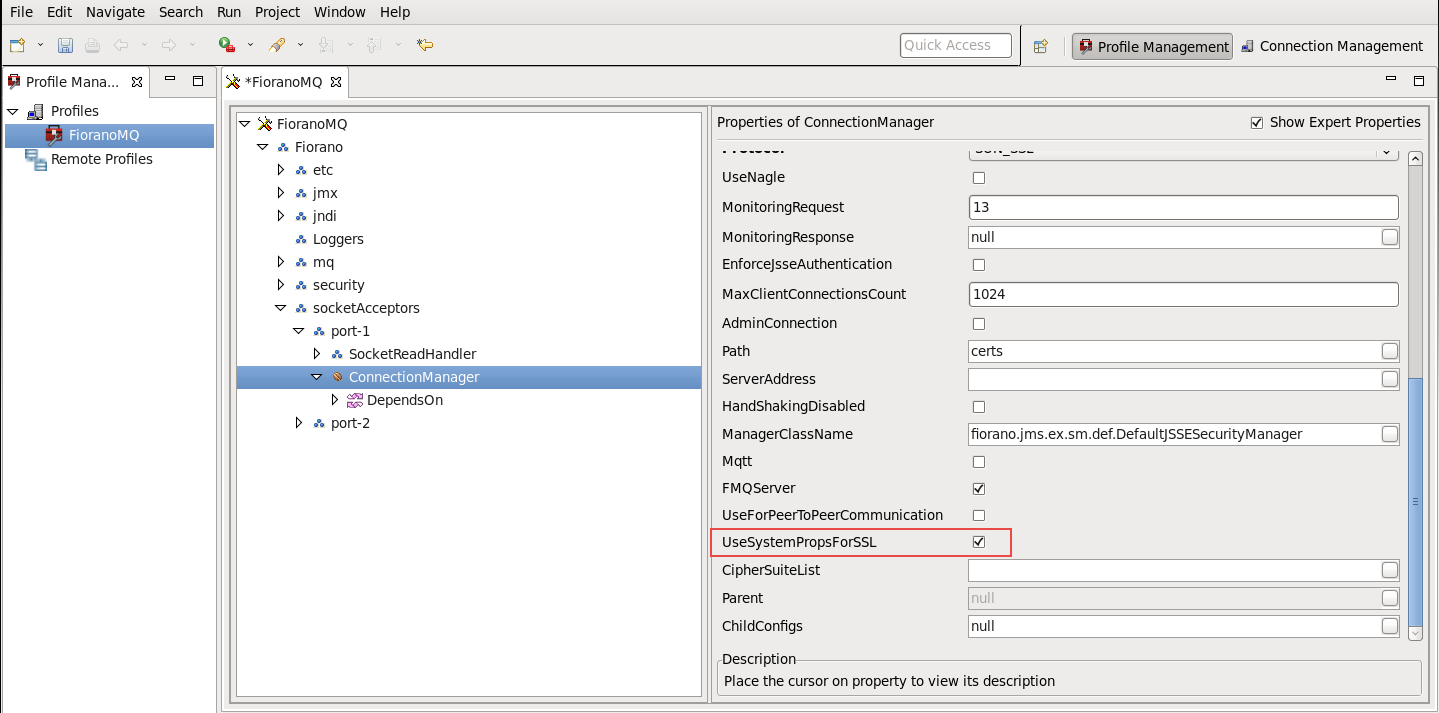The image size is (1439, 713).
Task: Click the port-2 node icon
Action: click(x=319, y=423)
